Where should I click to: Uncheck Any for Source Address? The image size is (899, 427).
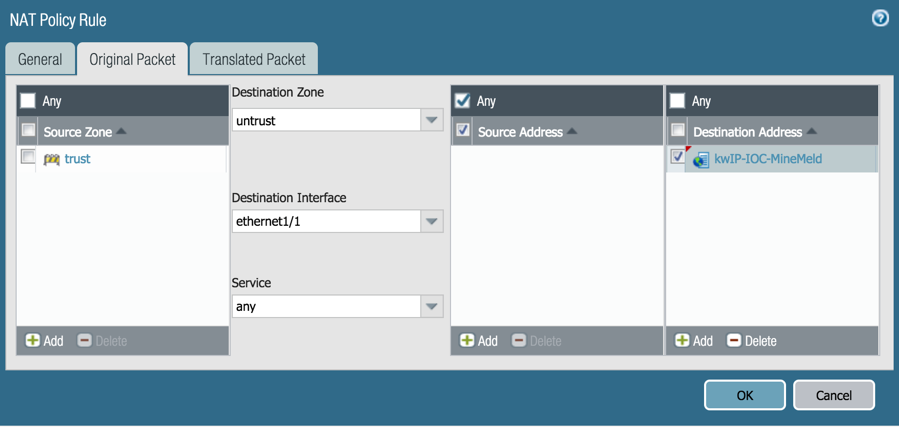point(462,101)
